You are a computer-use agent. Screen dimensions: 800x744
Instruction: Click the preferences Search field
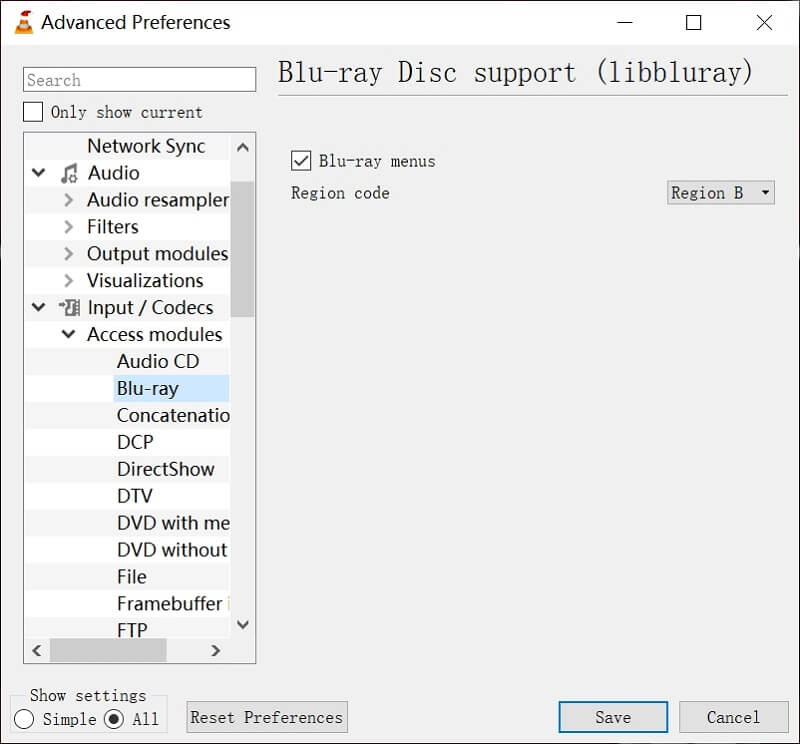(139, 80)
